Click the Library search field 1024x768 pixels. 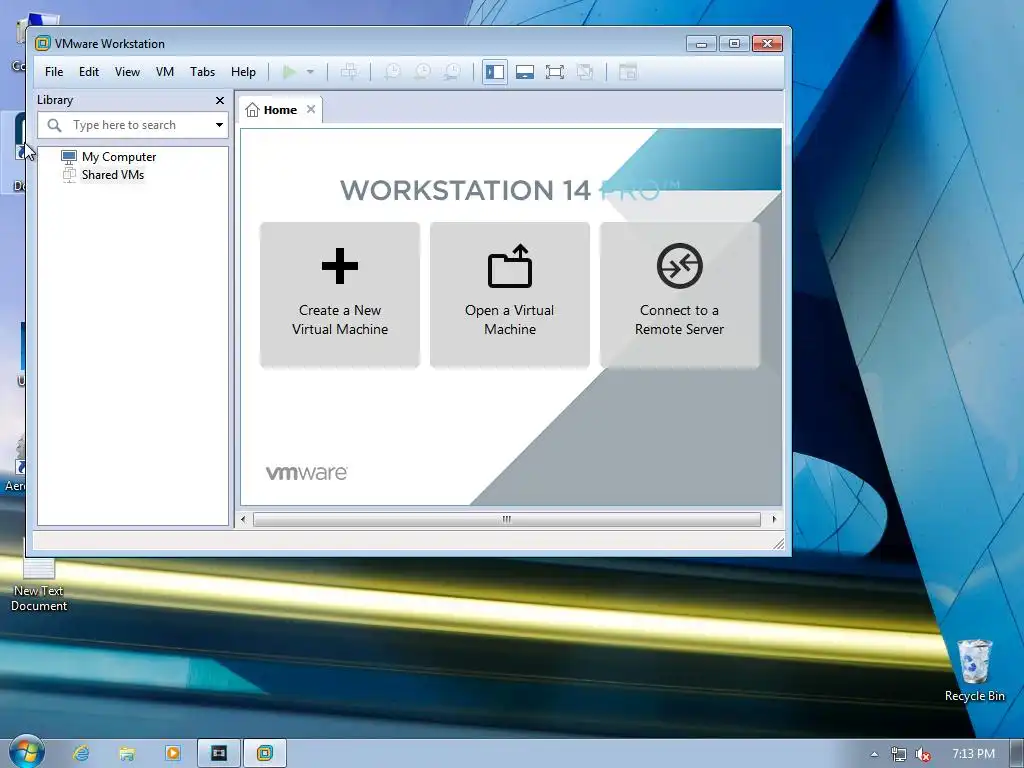(x=133, y=125)
